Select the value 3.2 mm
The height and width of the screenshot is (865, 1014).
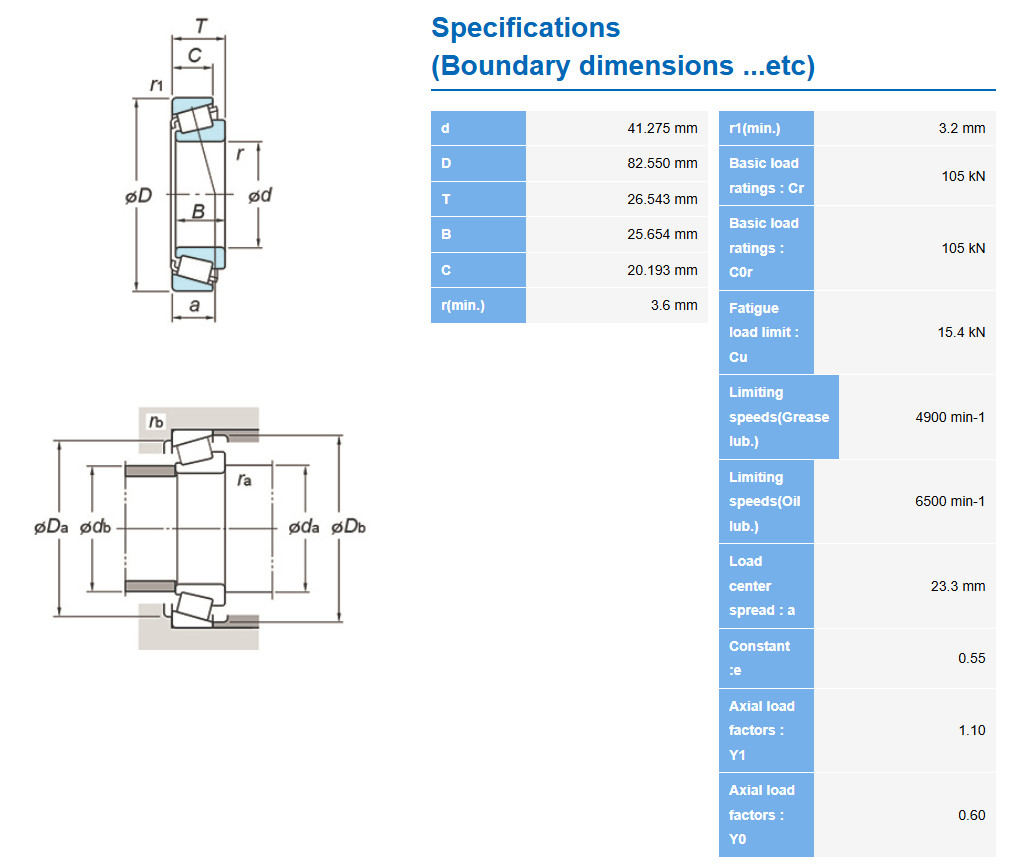962,128
